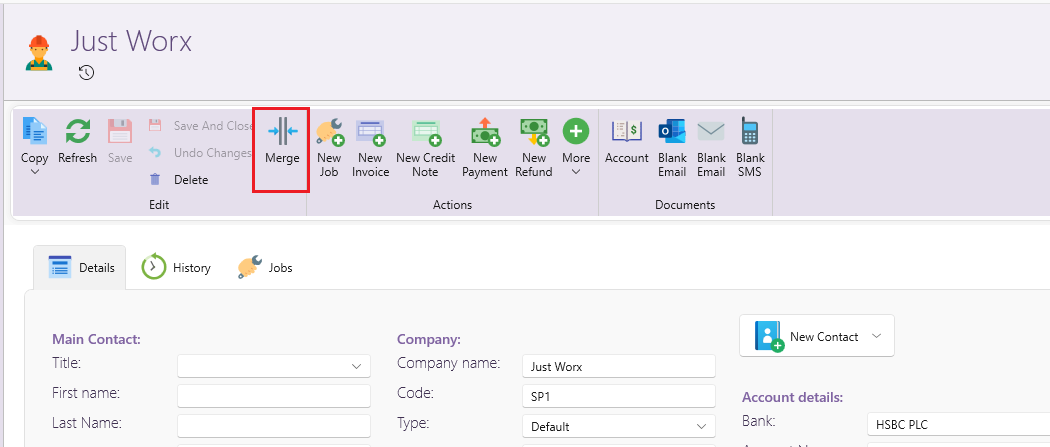The height and width of the screenshot is (447, 1050).
Task: Choose Save And Close
Action: click(x=201, y=126)
